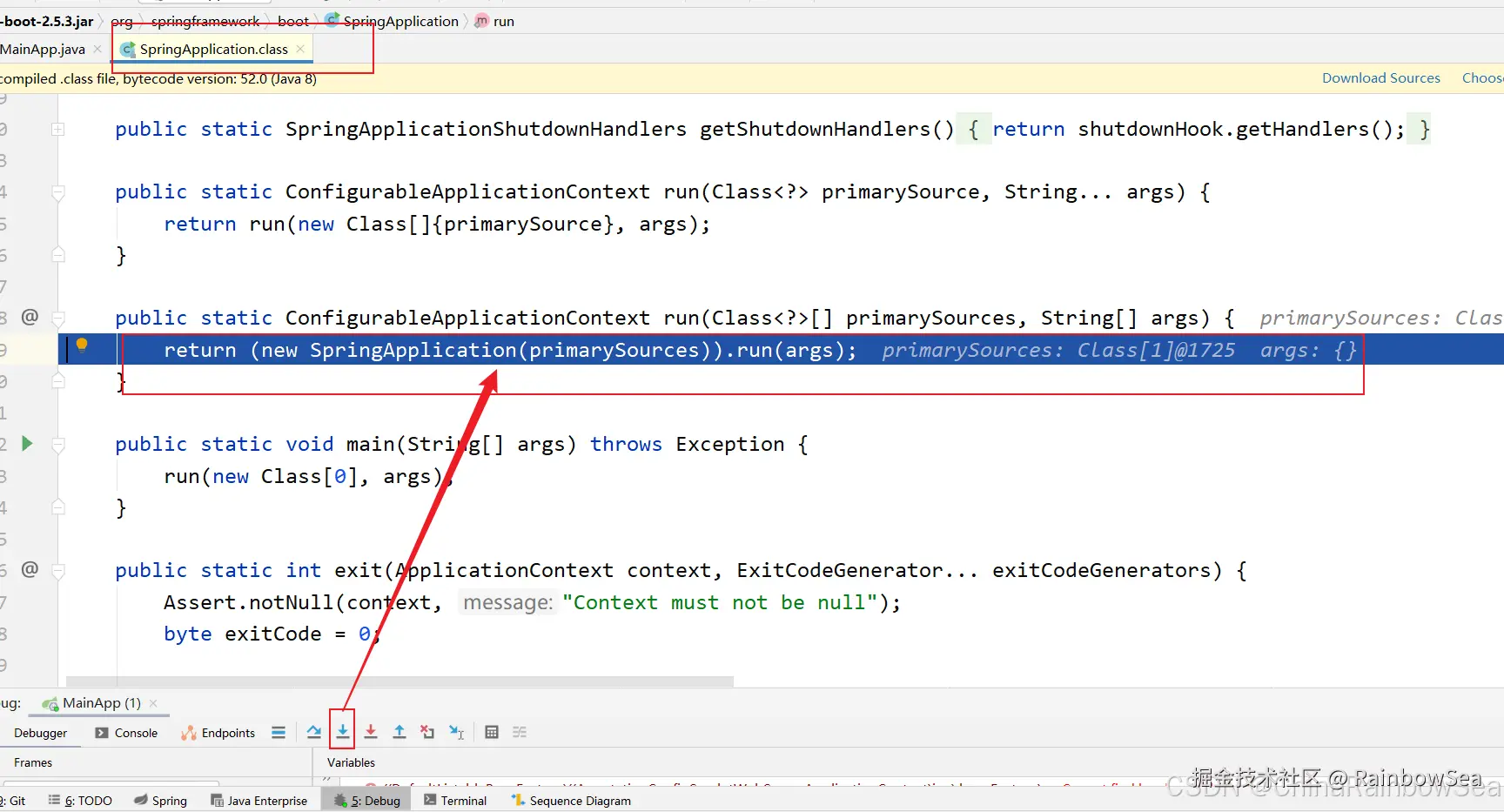
Task: Click "Context must not be null" string
Action: click(721, 602)
